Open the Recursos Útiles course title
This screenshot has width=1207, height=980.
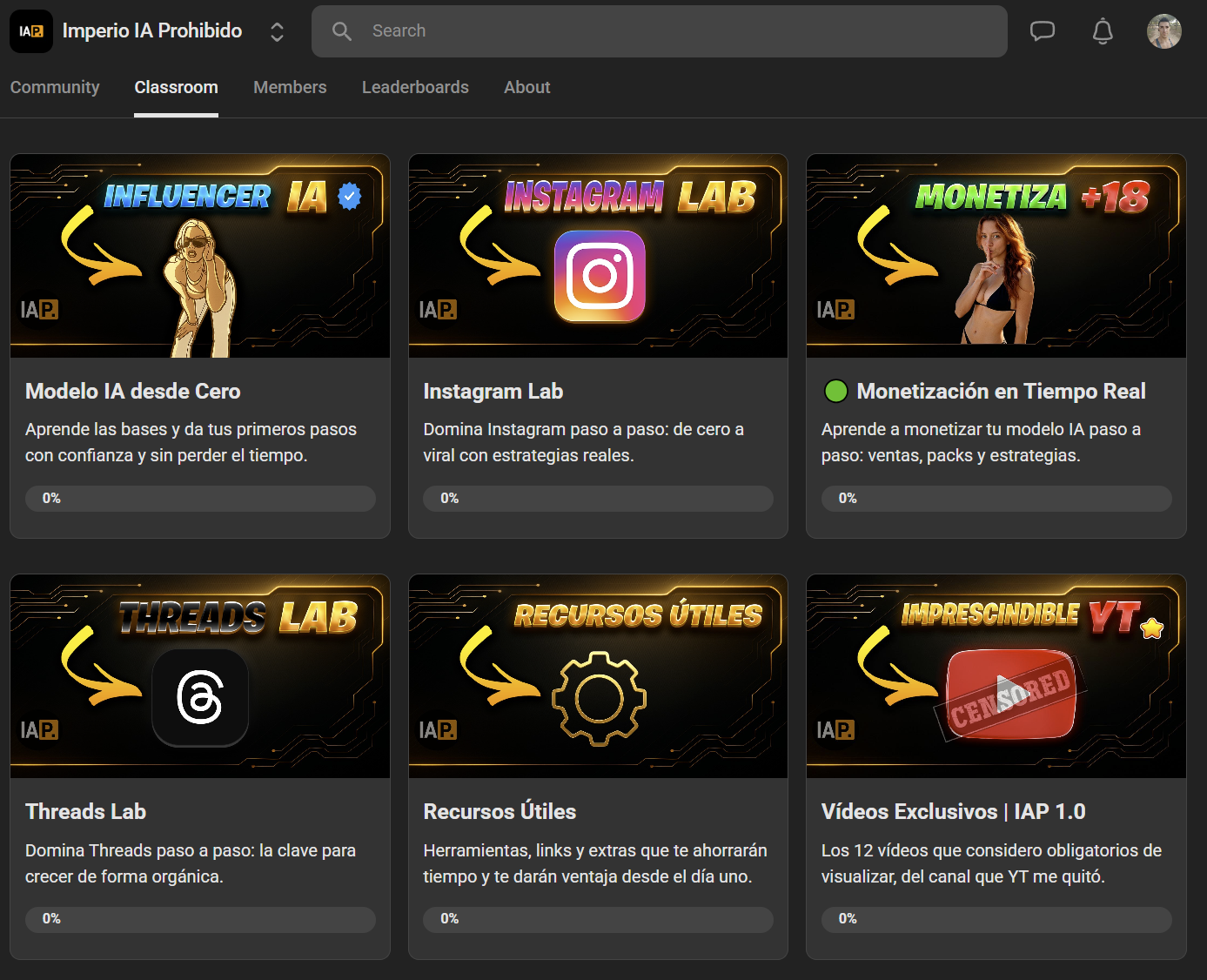(500, 812)
